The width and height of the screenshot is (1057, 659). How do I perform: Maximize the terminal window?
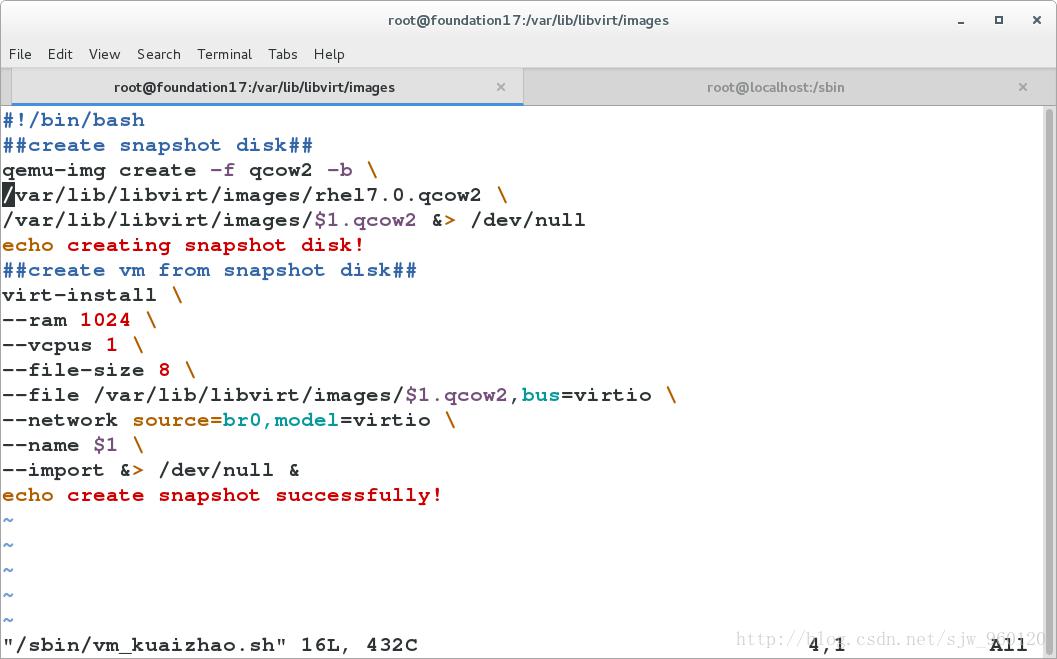point(998,20)
